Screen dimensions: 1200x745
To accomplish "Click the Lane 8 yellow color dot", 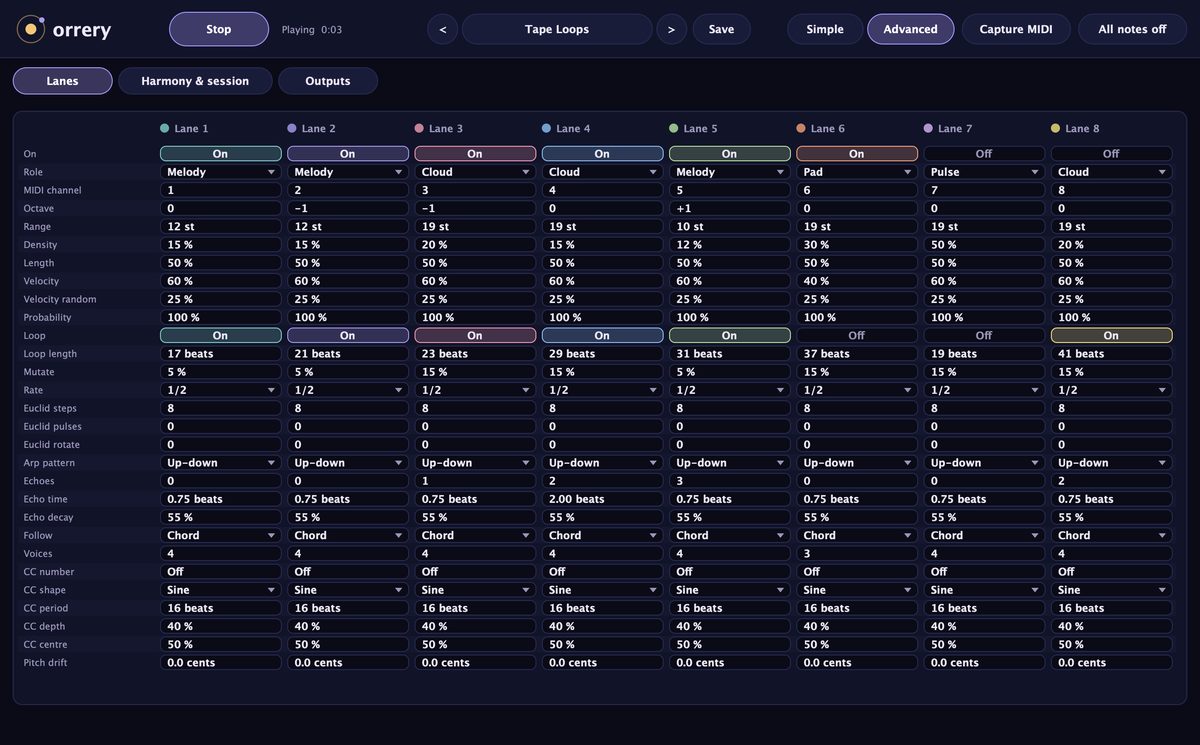I will [1056, 128].
